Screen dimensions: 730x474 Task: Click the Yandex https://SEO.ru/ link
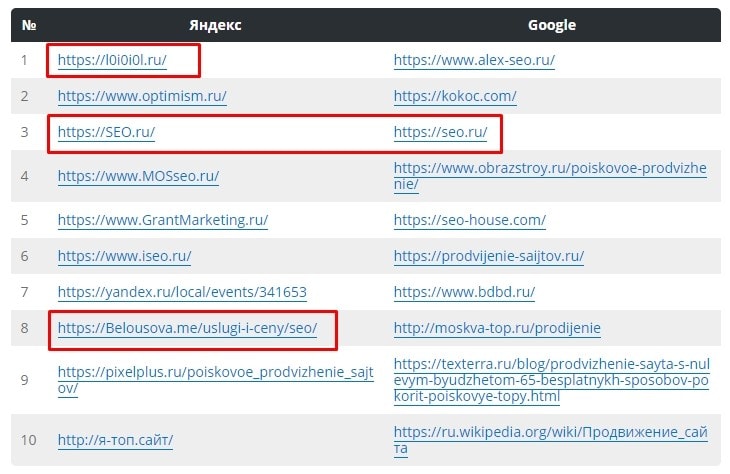tap(106, 132)
